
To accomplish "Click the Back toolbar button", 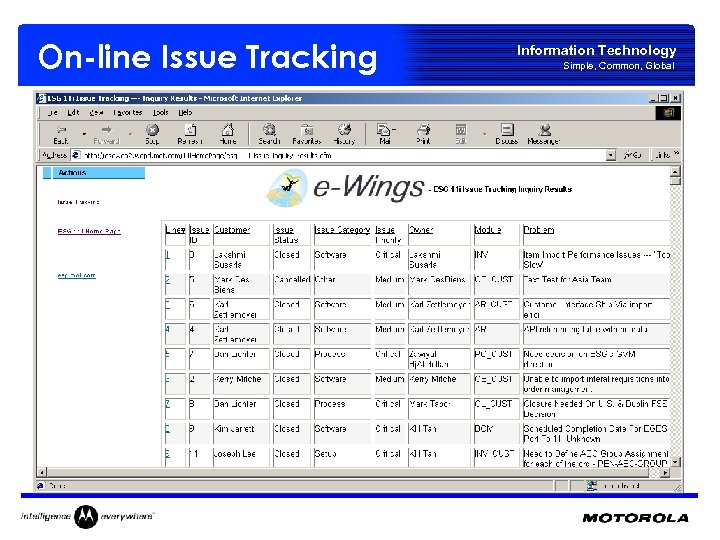I will (x=61, y=135).
